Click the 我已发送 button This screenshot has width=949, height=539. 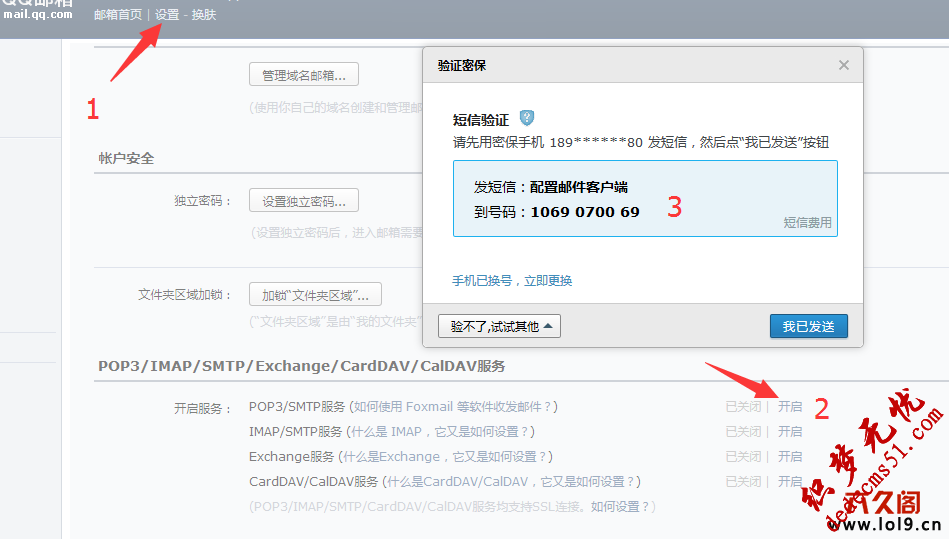(x=808, y=326)
